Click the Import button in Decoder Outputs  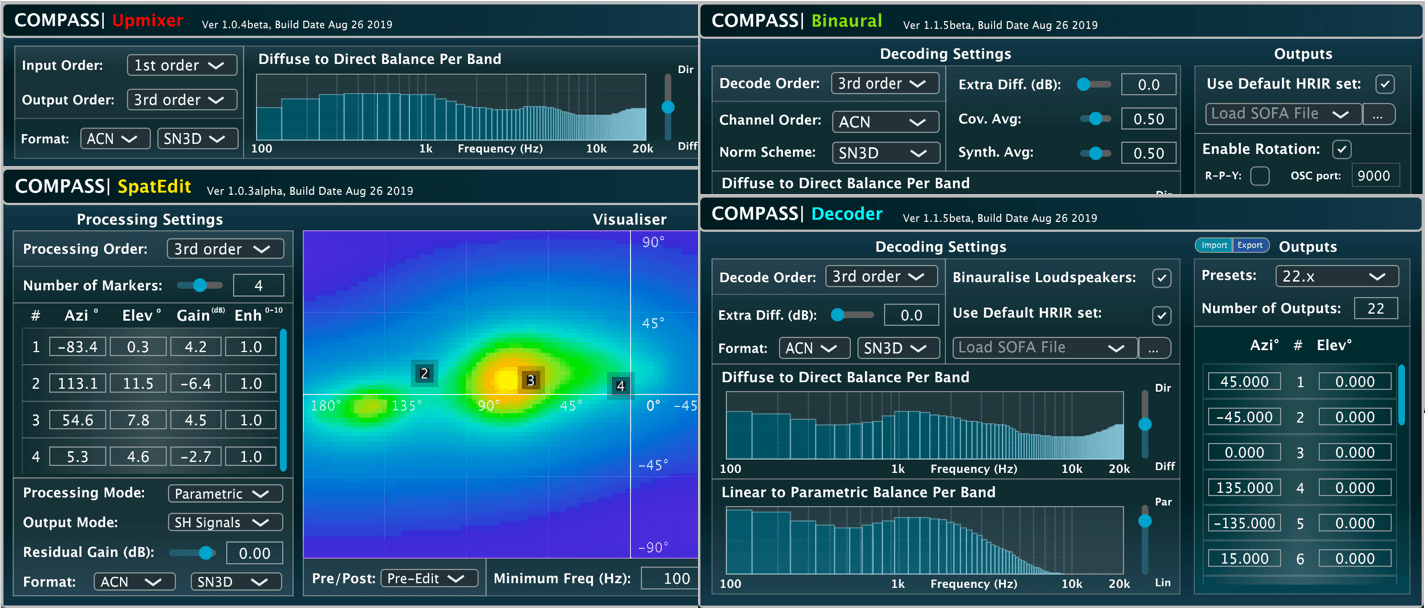click(1214, 245)
